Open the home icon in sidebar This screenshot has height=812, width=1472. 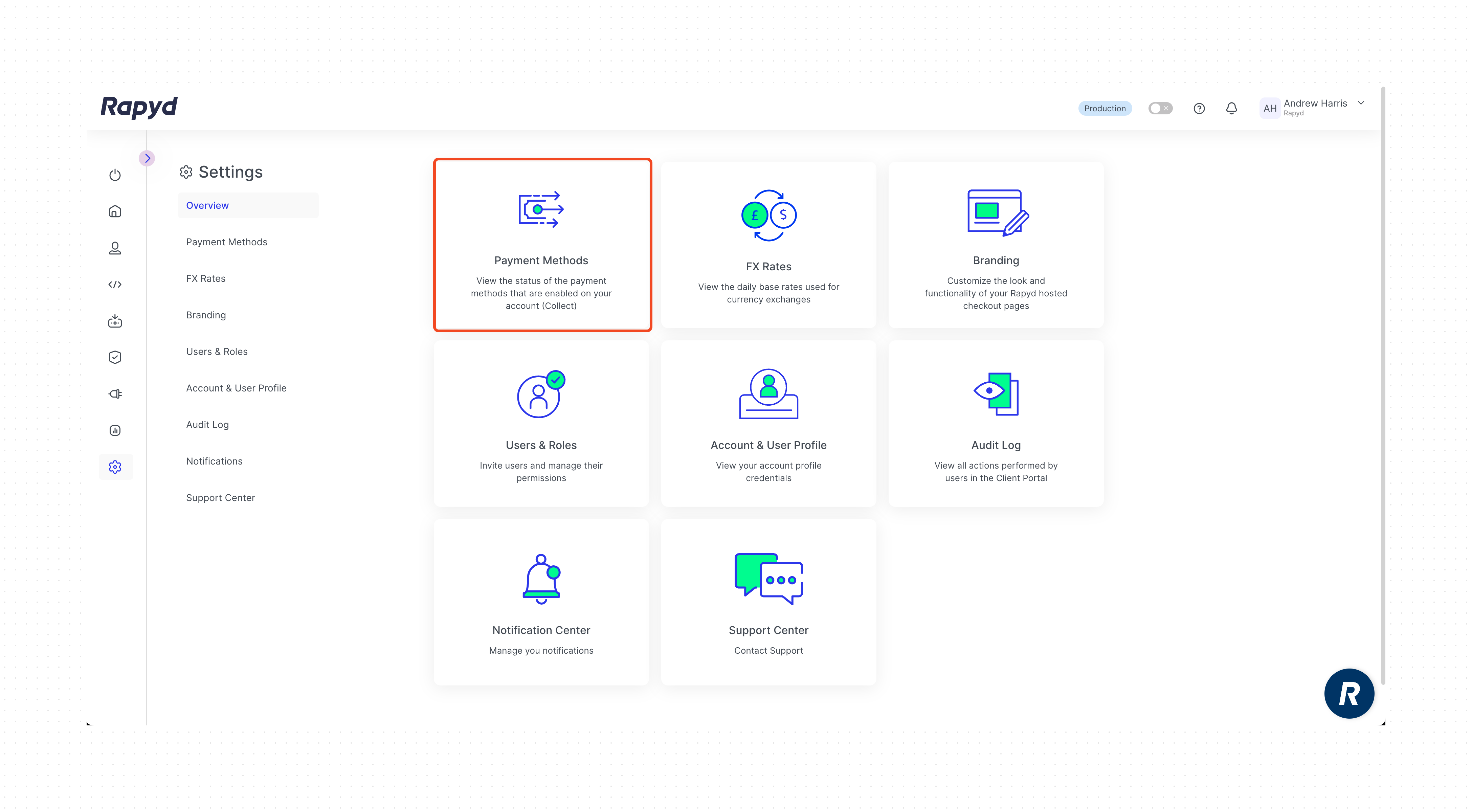tap(115, 211)
